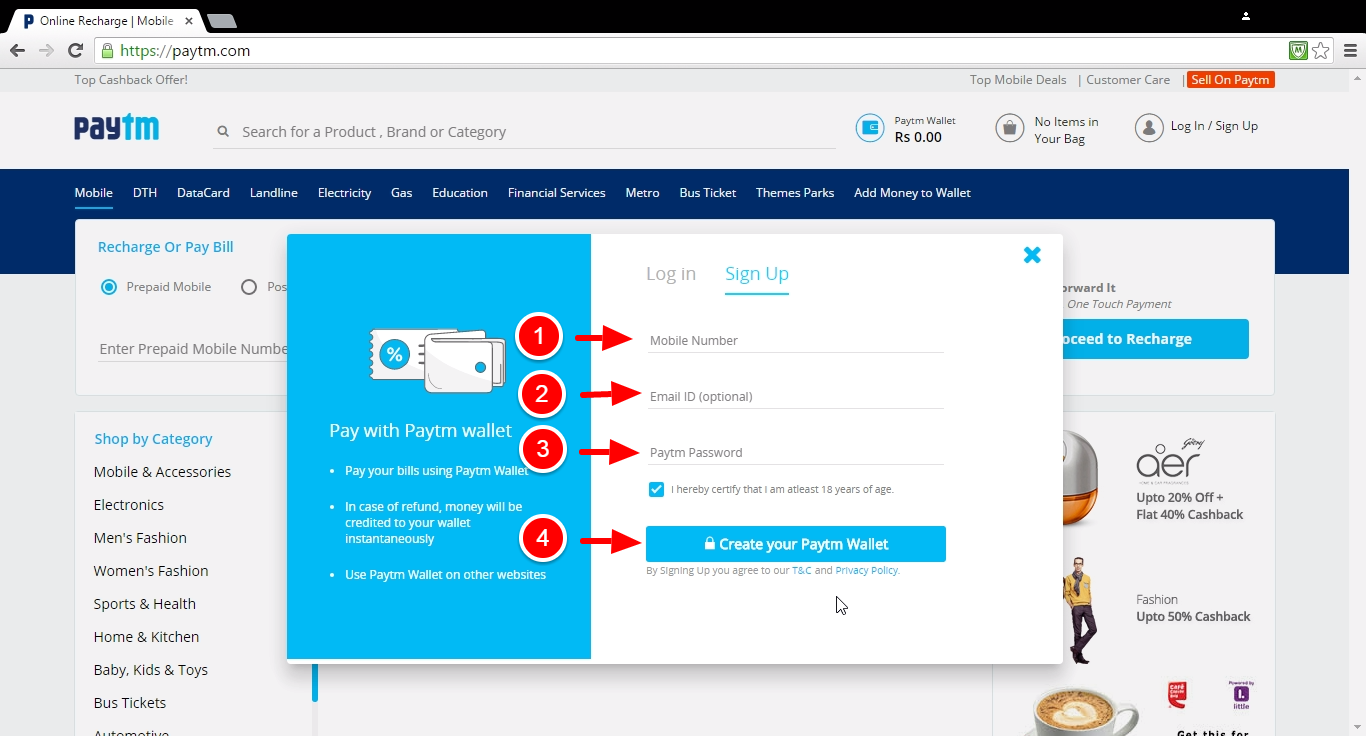Focus the Paytm Password field
Image resolution: width=1366 pixels, height=736 pixels.
click(795, 453)
